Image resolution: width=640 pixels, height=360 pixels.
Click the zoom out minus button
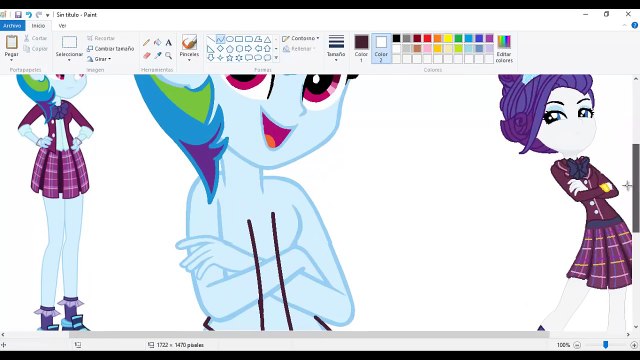point(577,345)
